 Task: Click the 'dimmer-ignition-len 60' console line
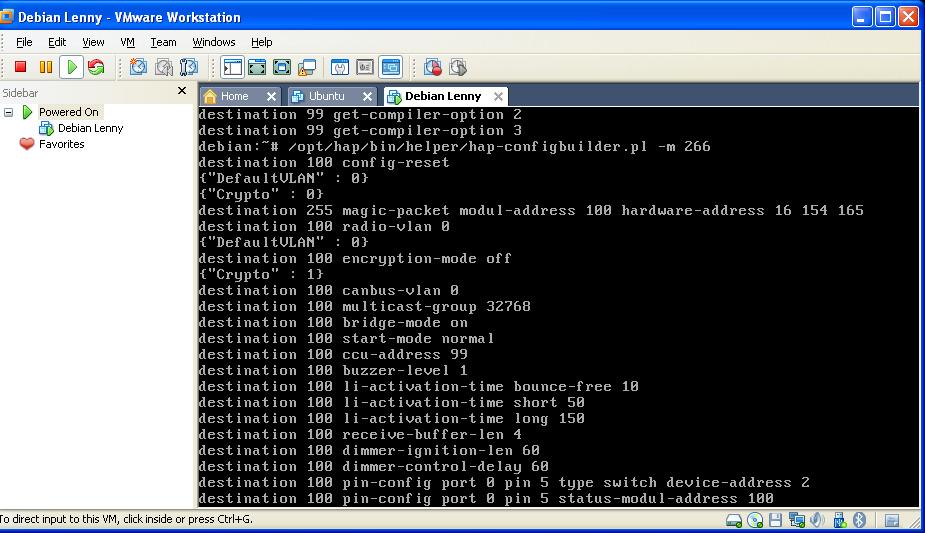(369, 450)
